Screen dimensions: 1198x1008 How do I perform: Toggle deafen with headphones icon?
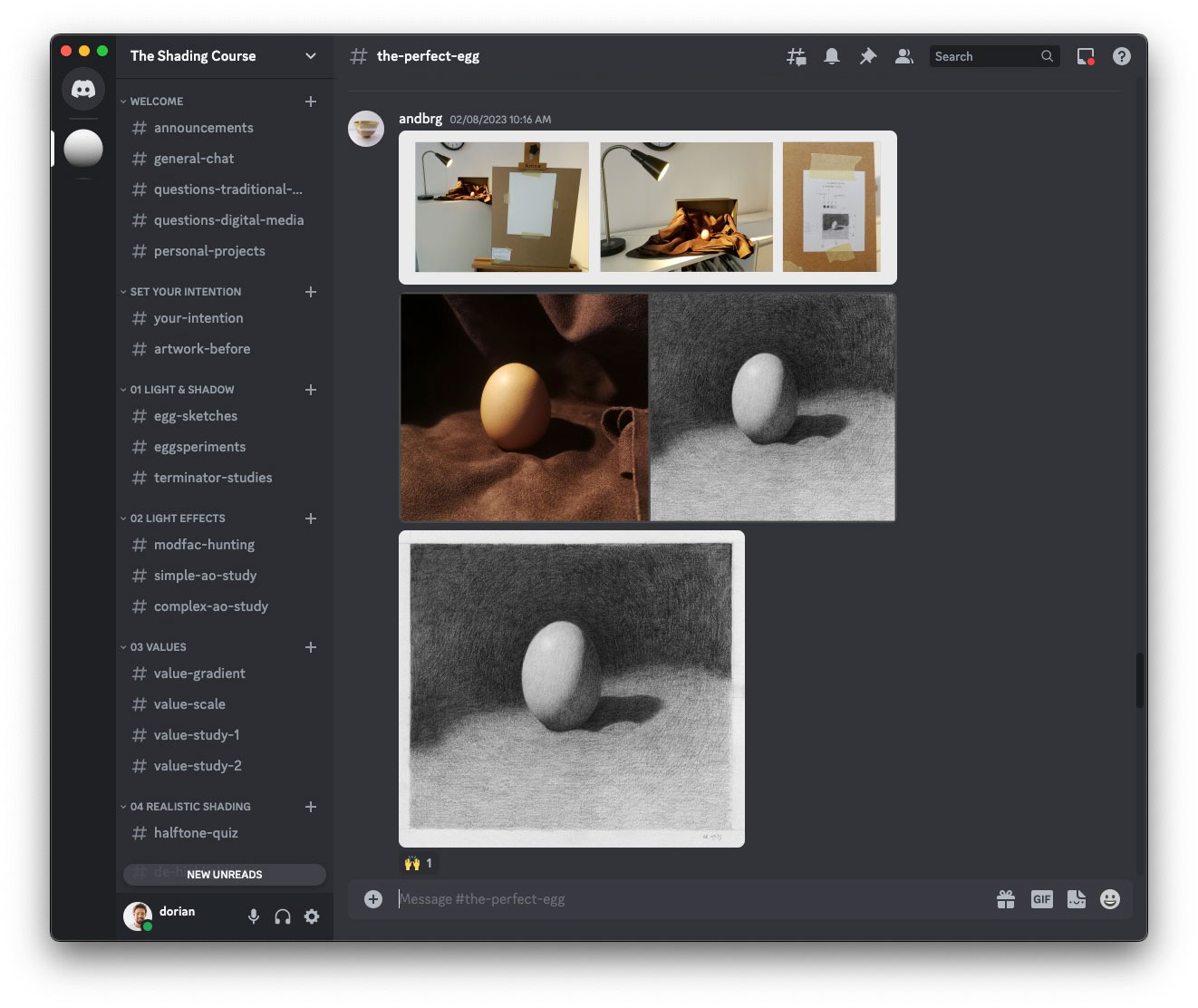click(x=283, y=916)
